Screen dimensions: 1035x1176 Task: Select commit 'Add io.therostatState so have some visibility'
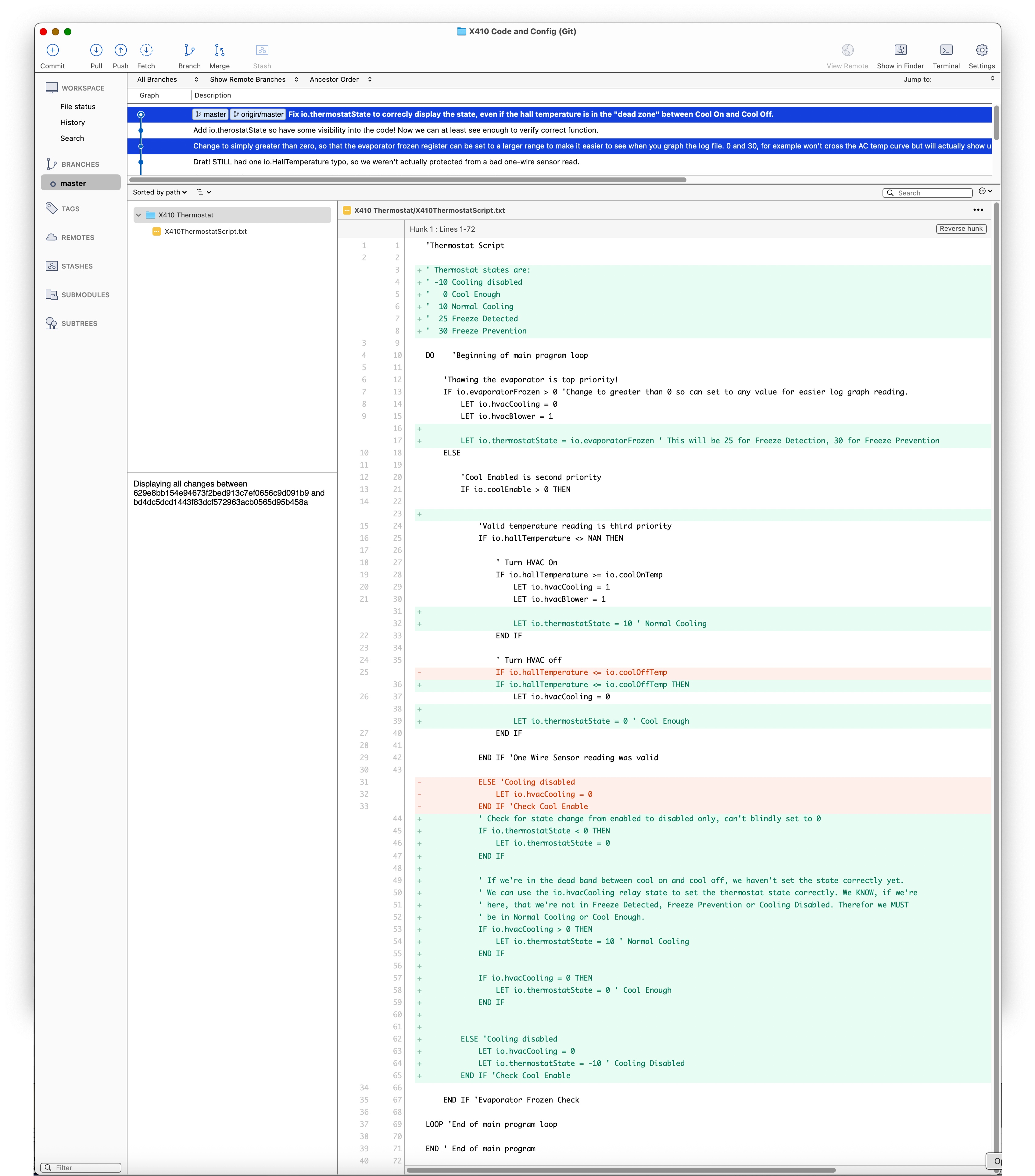(559, 130)
